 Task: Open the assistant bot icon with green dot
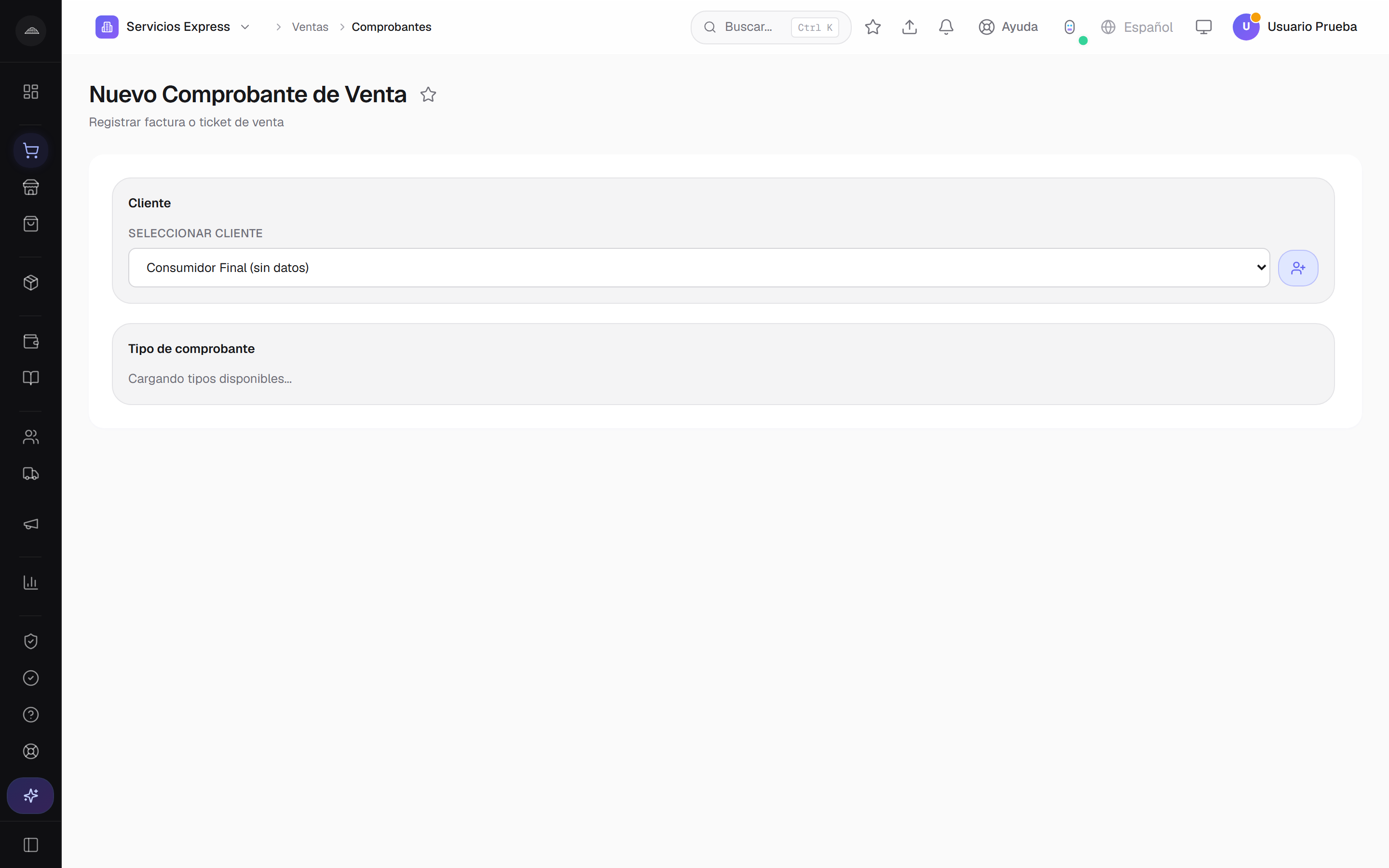click(1070, 27)
